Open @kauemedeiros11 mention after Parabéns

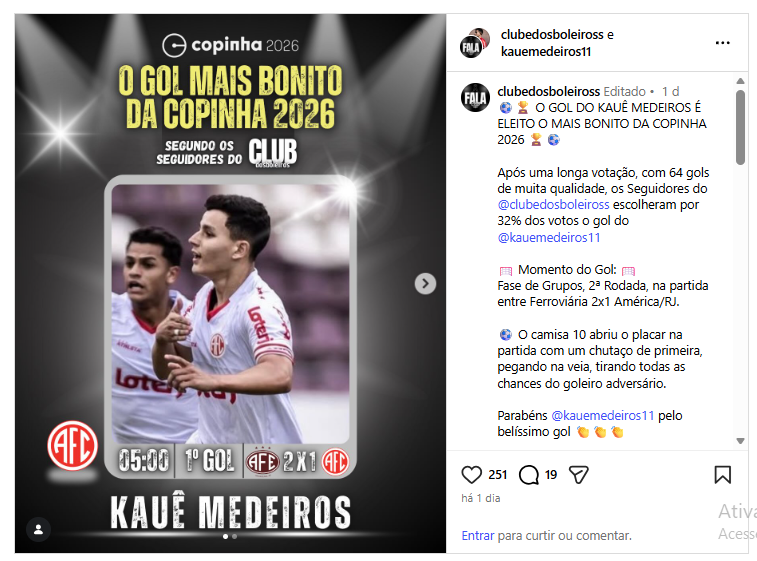coord(603,416)
